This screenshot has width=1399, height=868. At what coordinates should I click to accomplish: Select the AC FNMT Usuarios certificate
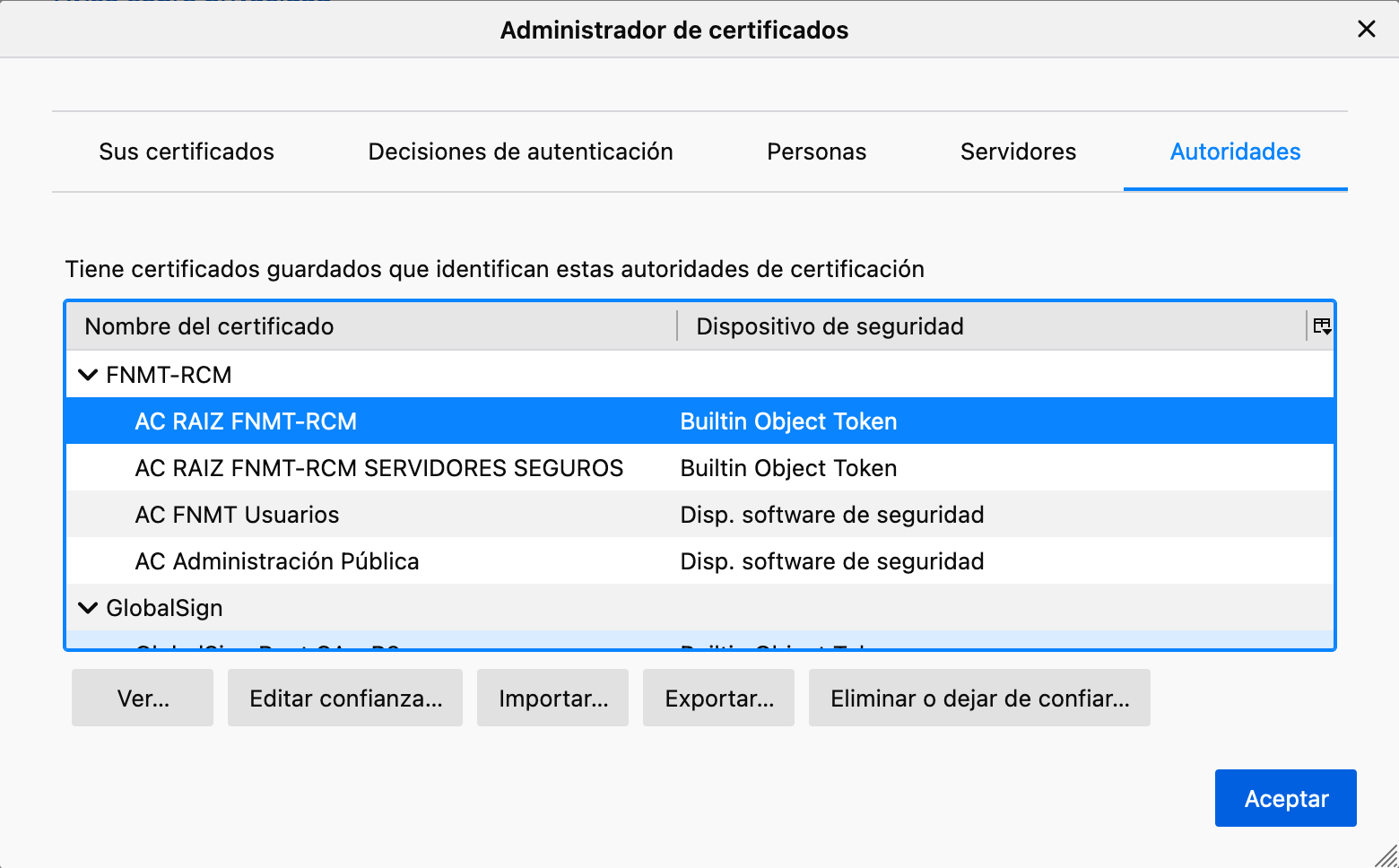237,515
